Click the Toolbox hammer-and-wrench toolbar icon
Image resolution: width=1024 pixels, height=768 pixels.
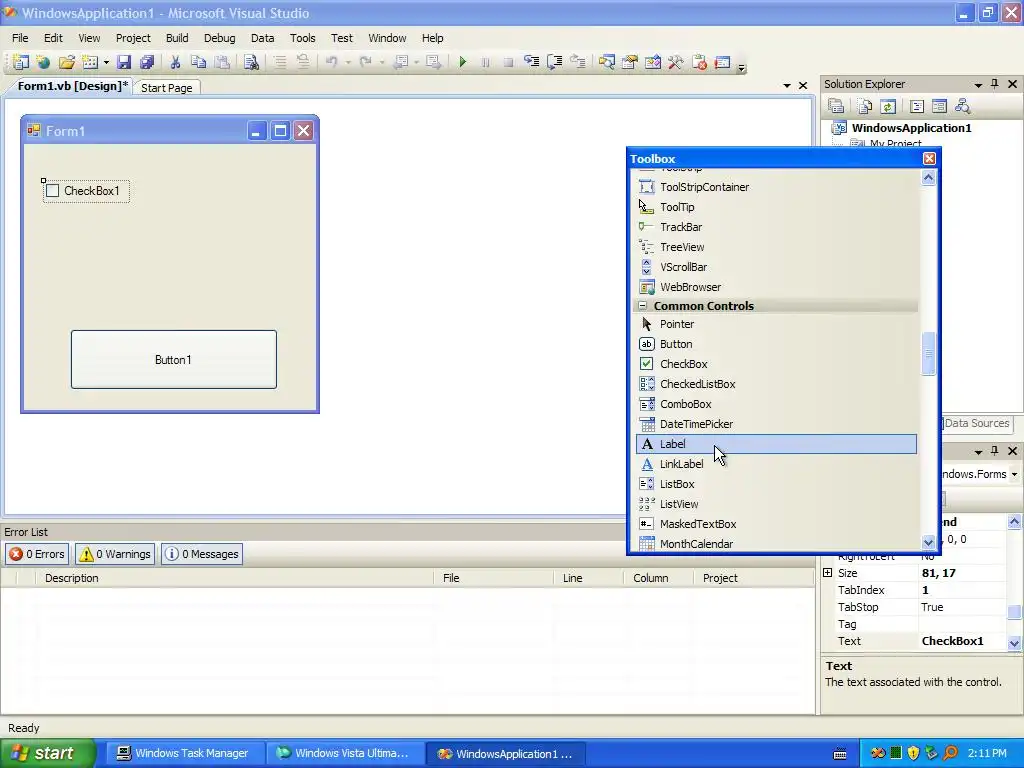[x=675, y=62]
